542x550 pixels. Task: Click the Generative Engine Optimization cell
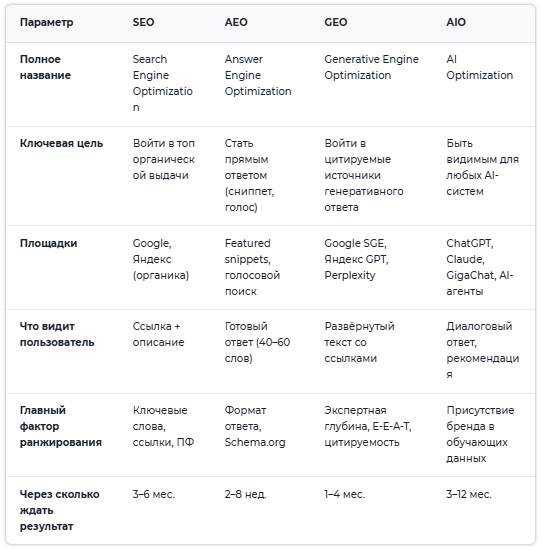(x=372, y=67)
